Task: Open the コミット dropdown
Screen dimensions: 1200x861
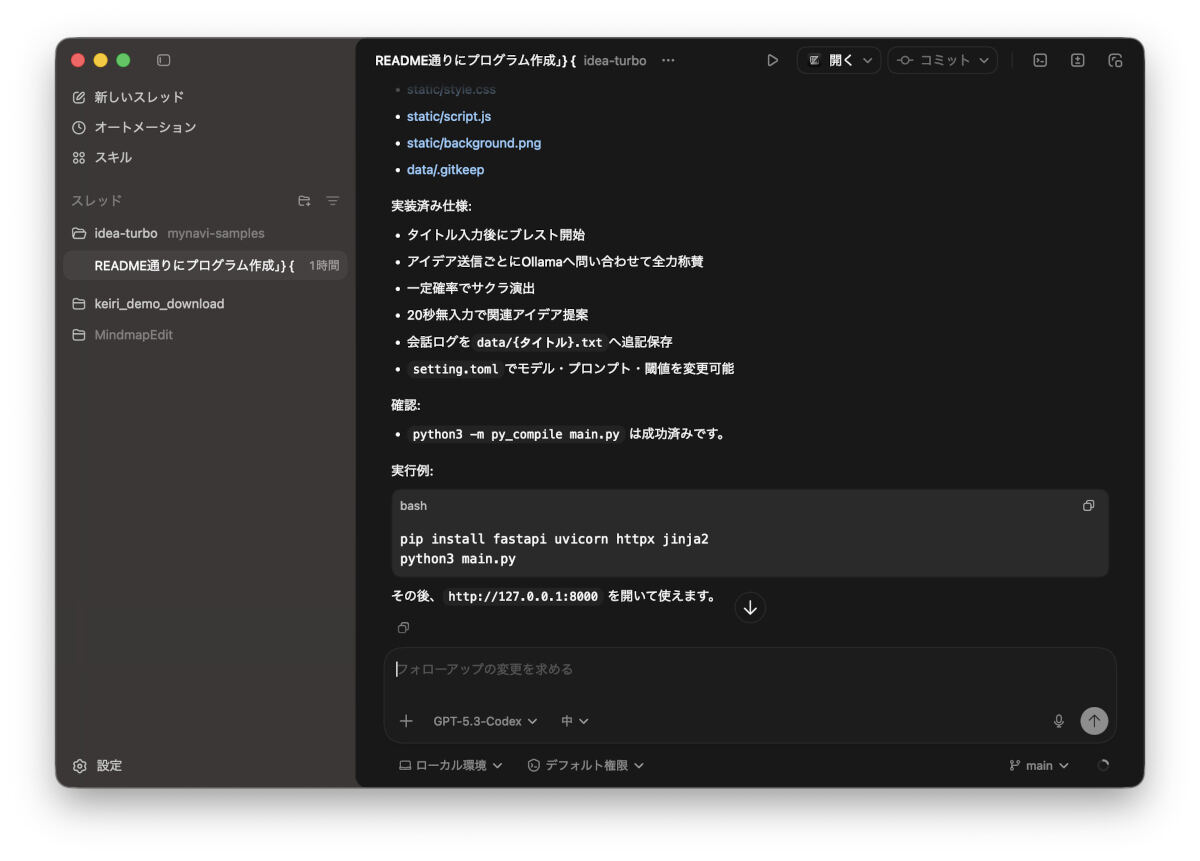Action: 942,60
